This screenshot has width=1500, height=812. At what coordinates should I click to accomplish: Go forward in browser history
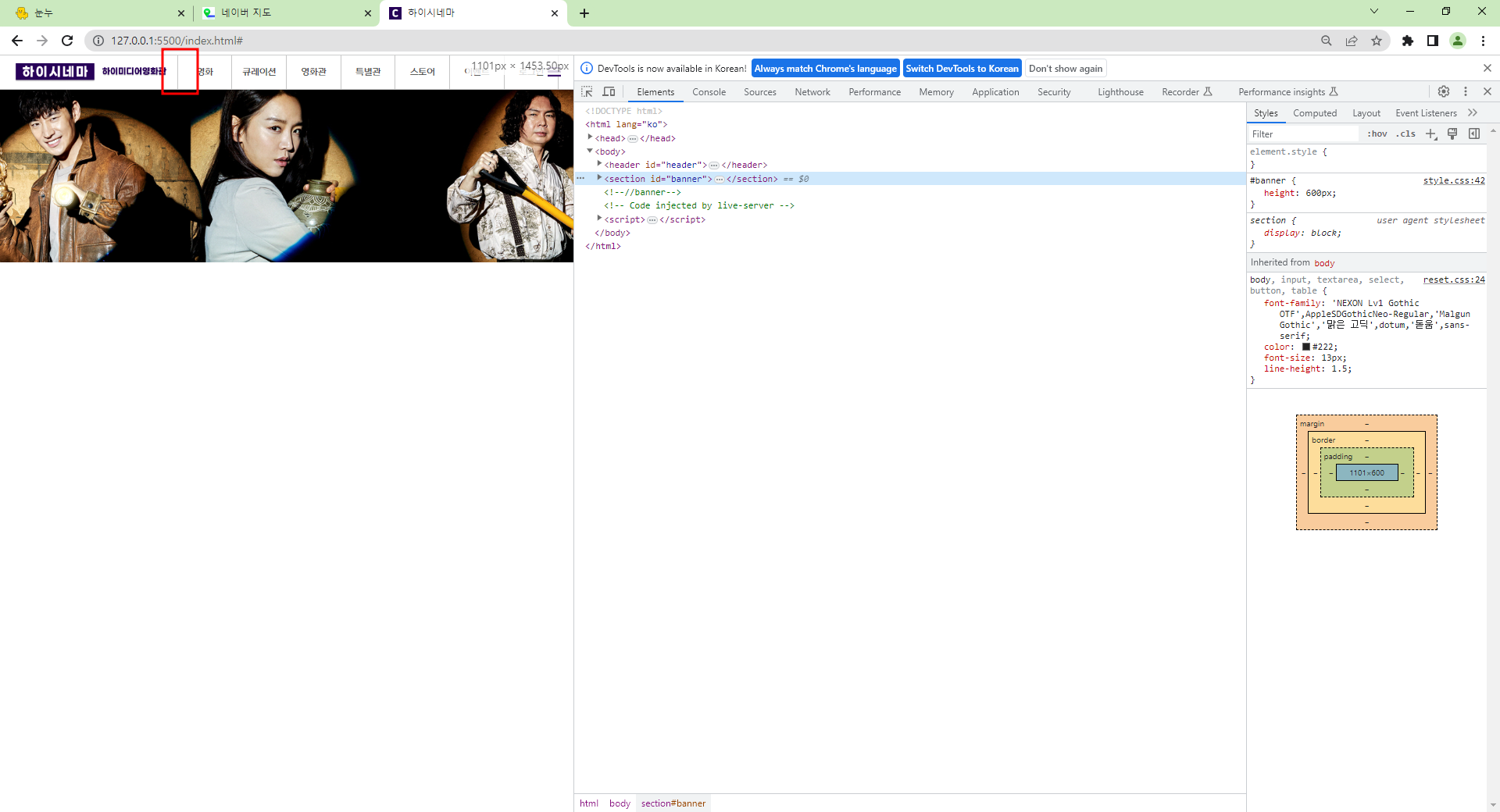(x=42, y=41)
